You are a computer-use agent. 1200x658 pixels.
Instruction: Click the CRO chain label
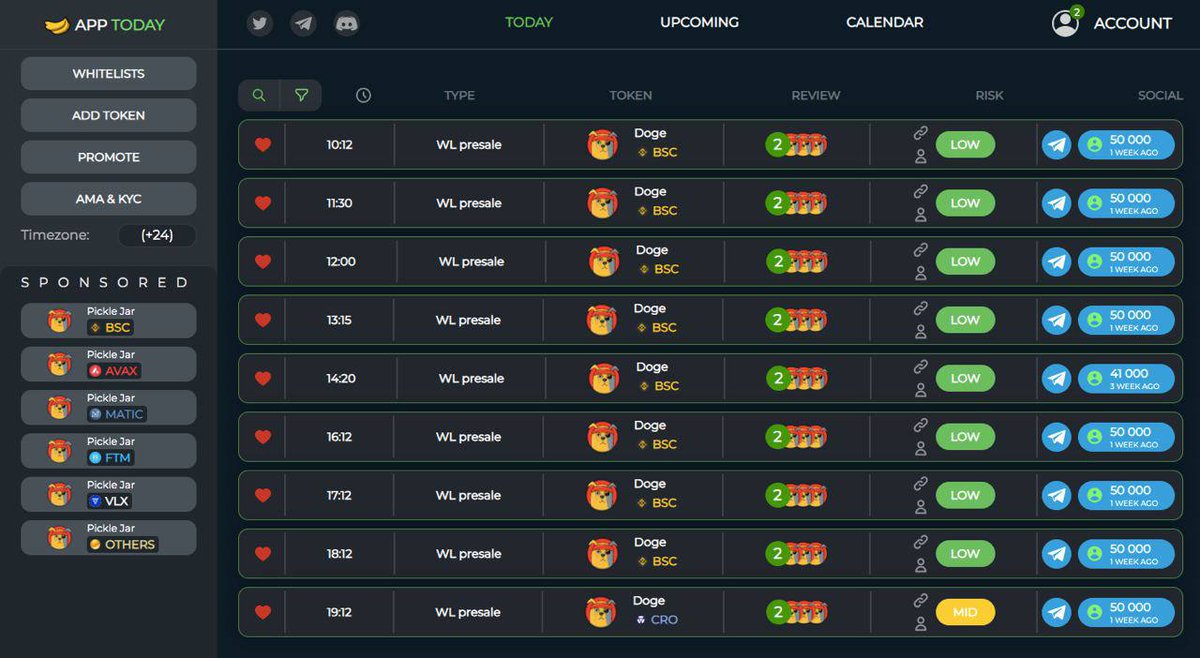657,620
